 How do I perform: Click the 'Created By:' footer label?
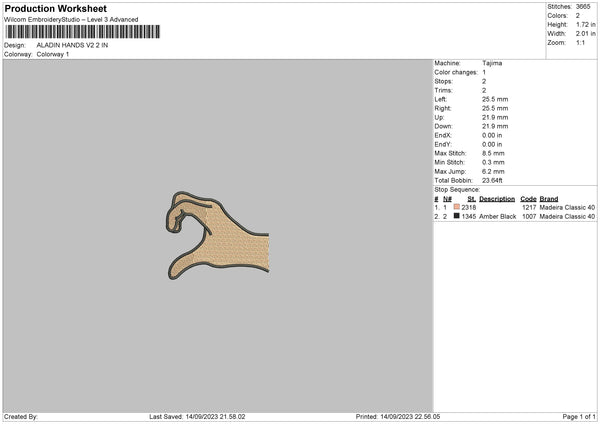[21, 417]
